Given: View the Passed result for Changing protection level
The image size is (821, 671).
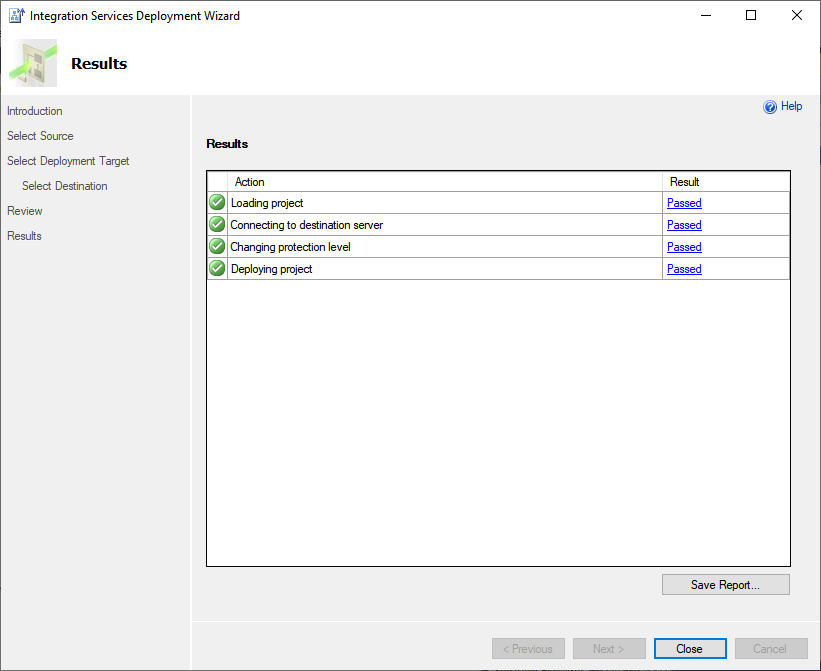Looking at the screenshot, I should [684, 247].
